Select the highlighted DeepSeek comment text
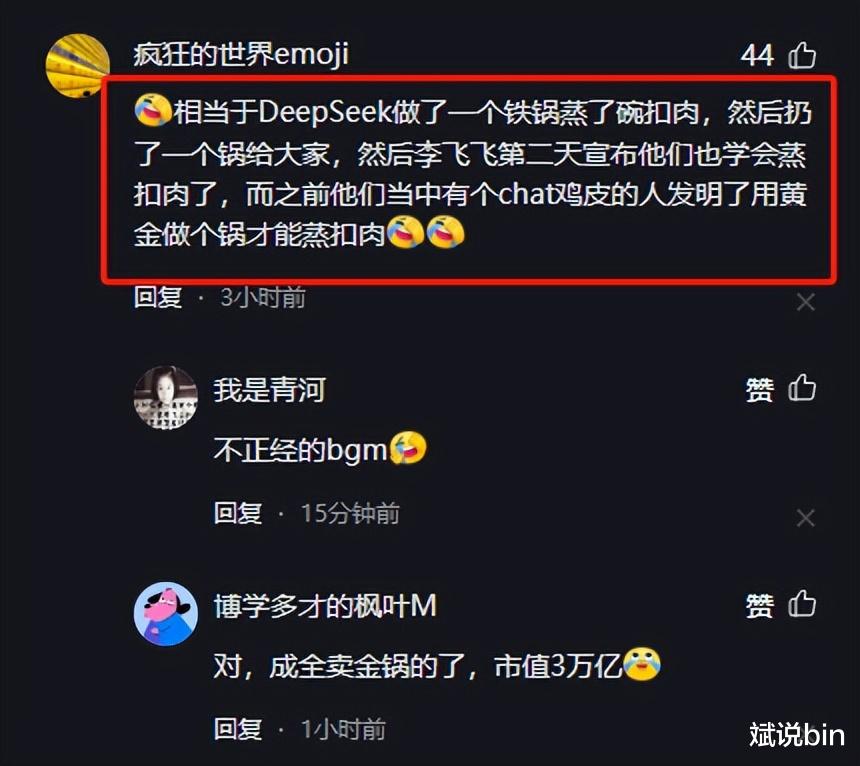 click(472, 174)
